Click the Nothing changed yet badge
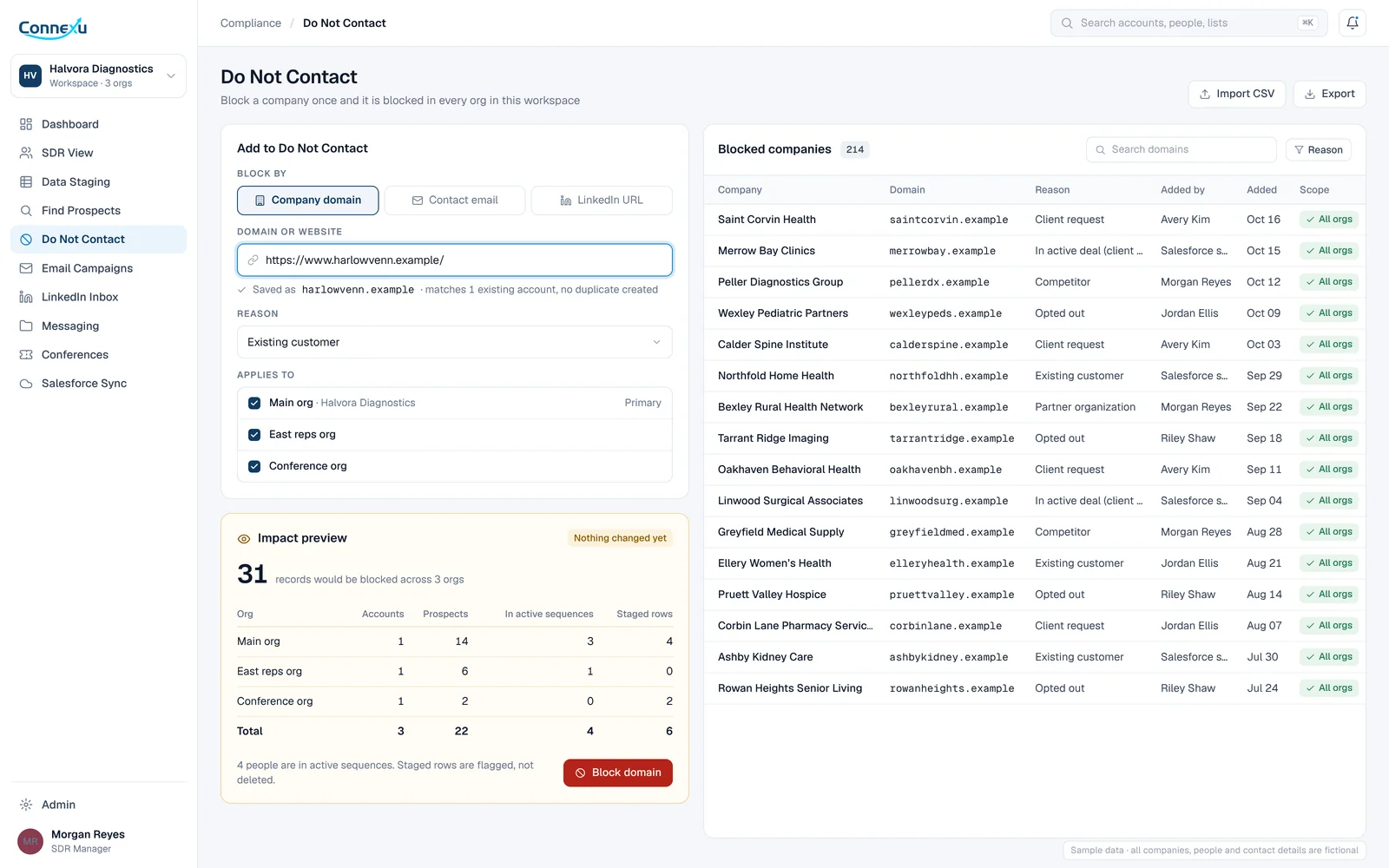 (620, 538)
